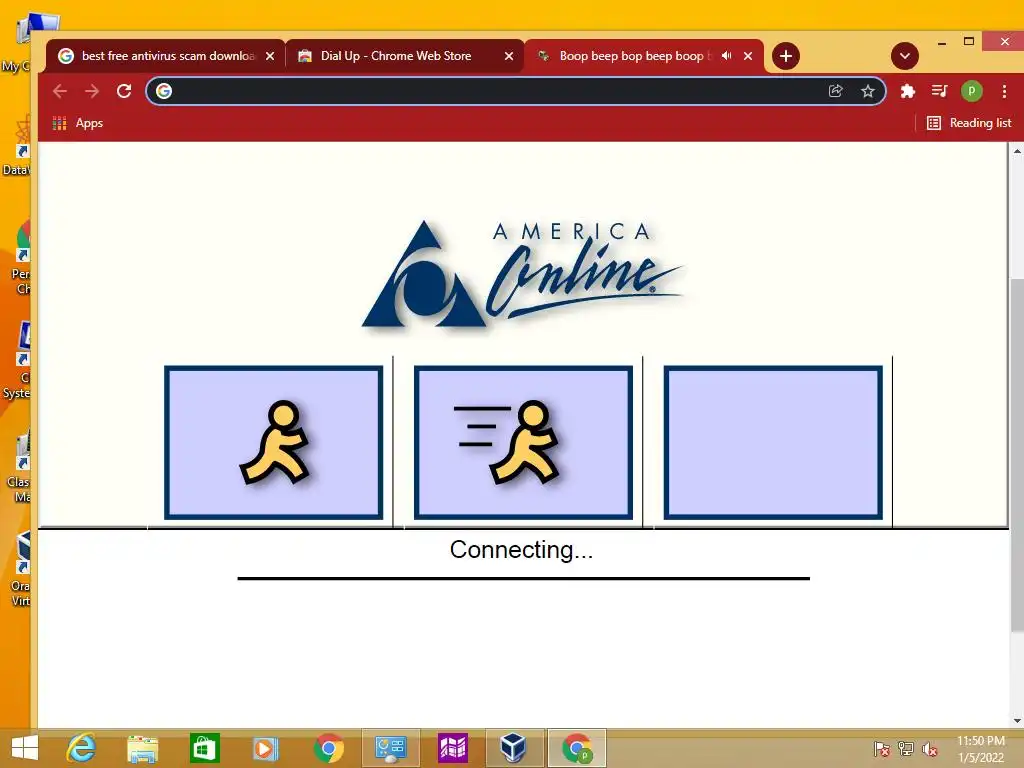Screen dimensions: 1024x768
Task: Open the green profile avatar P
Action: [971, 91]
